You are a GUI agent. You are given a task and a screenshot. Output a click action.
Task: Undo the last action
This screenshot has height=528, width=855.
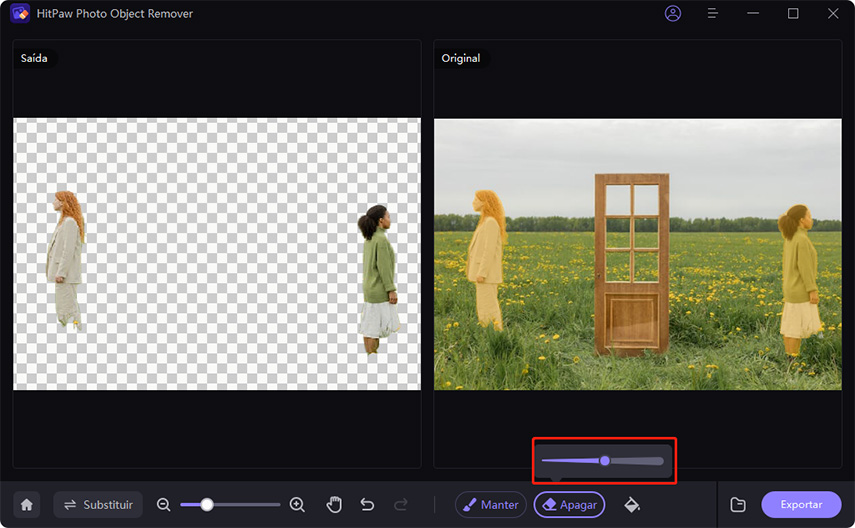368,505
